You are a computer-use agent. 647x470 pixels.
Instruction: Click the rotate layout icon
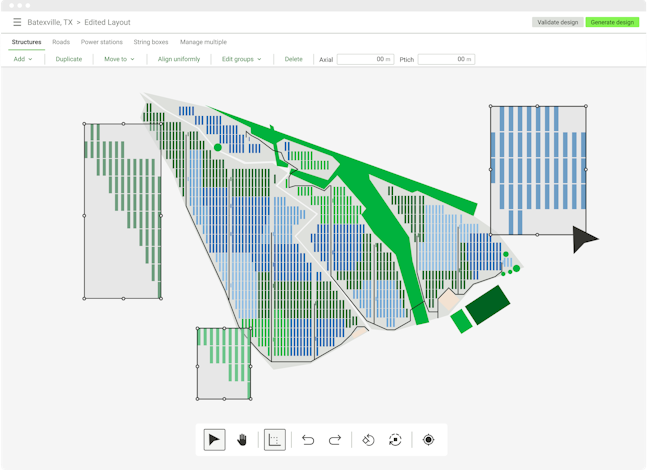(x=368, y=440)
